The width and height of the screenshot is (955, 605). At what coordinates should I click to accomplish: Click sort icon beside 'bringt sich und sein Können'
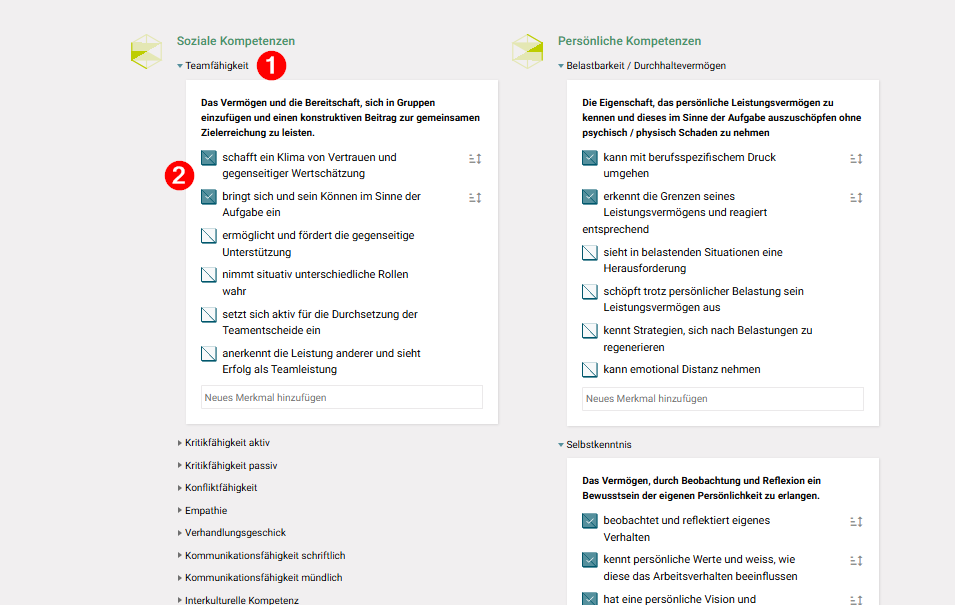click(x=475, y=197)
